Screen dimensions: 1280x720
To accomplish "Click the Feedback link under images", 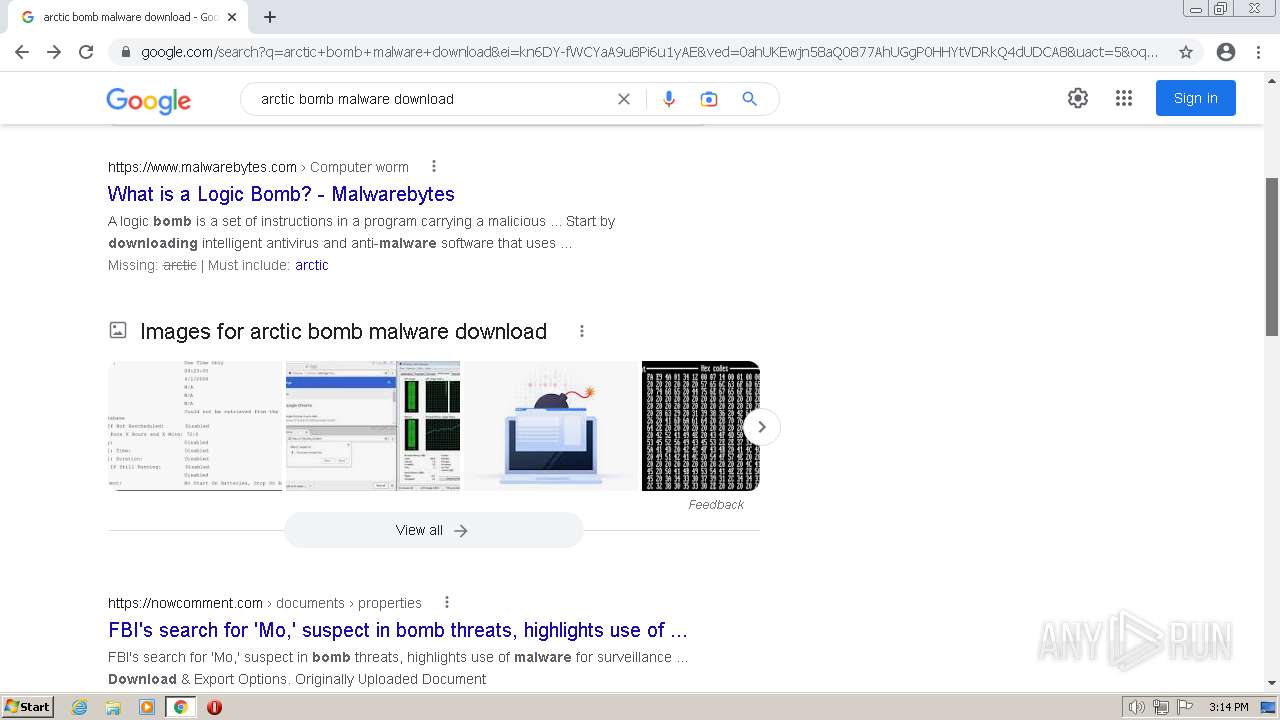I will click(x=716, y=505).
